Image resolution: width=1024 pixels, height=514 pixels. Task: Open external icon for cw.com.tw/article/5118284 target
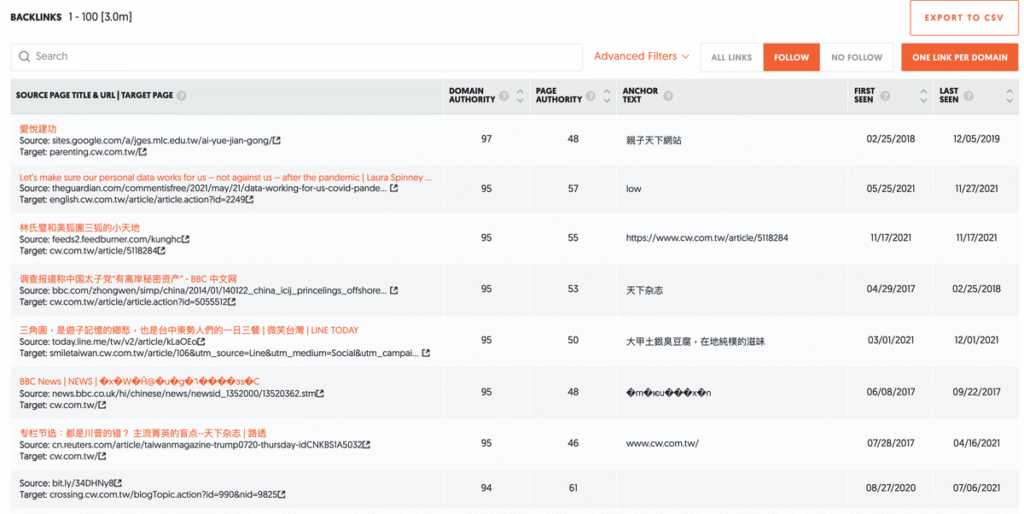coord(161,251)
